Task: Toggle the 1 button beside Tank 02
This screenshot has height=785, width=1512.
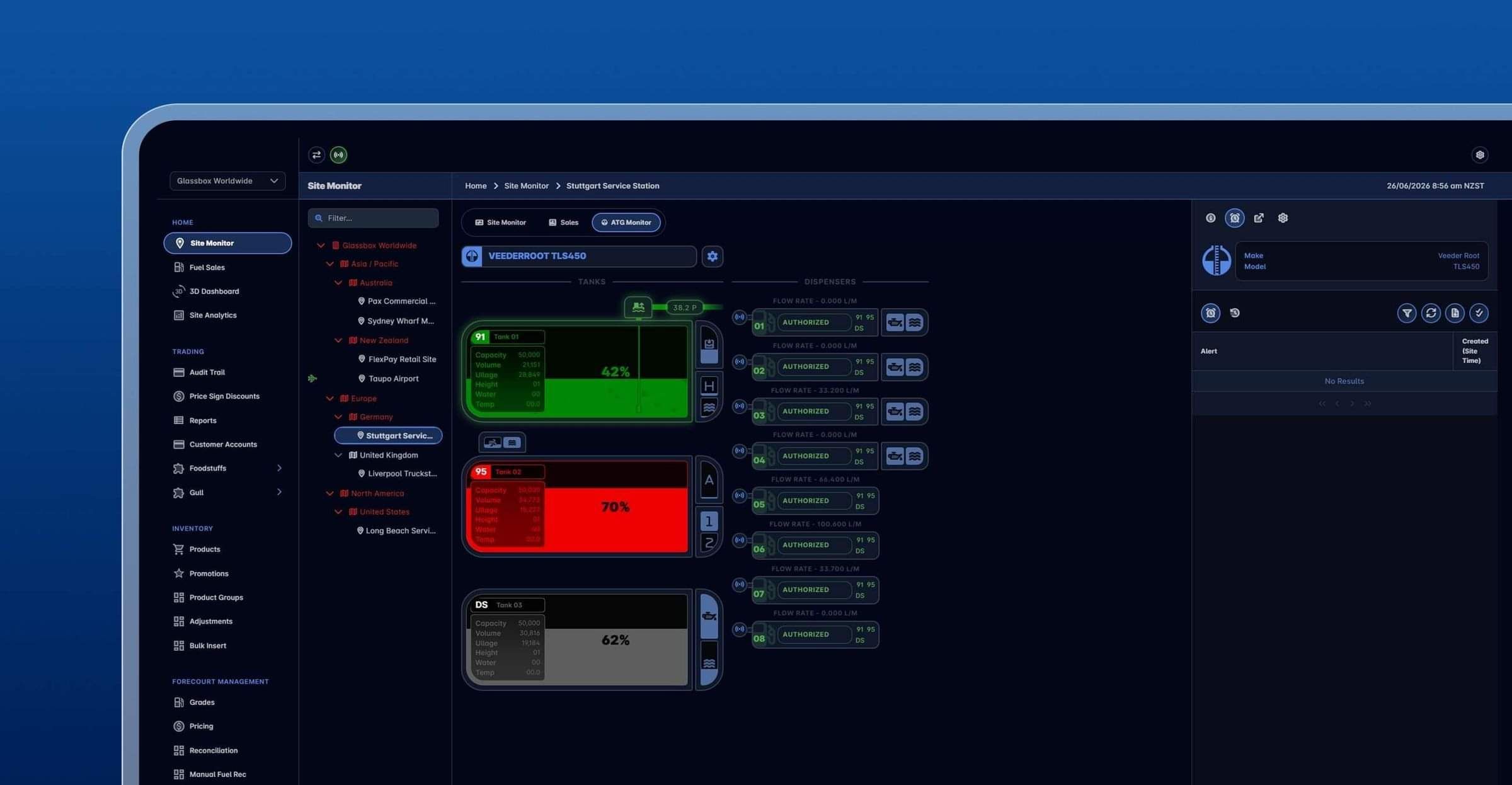Action: click(x=709, y=521)
